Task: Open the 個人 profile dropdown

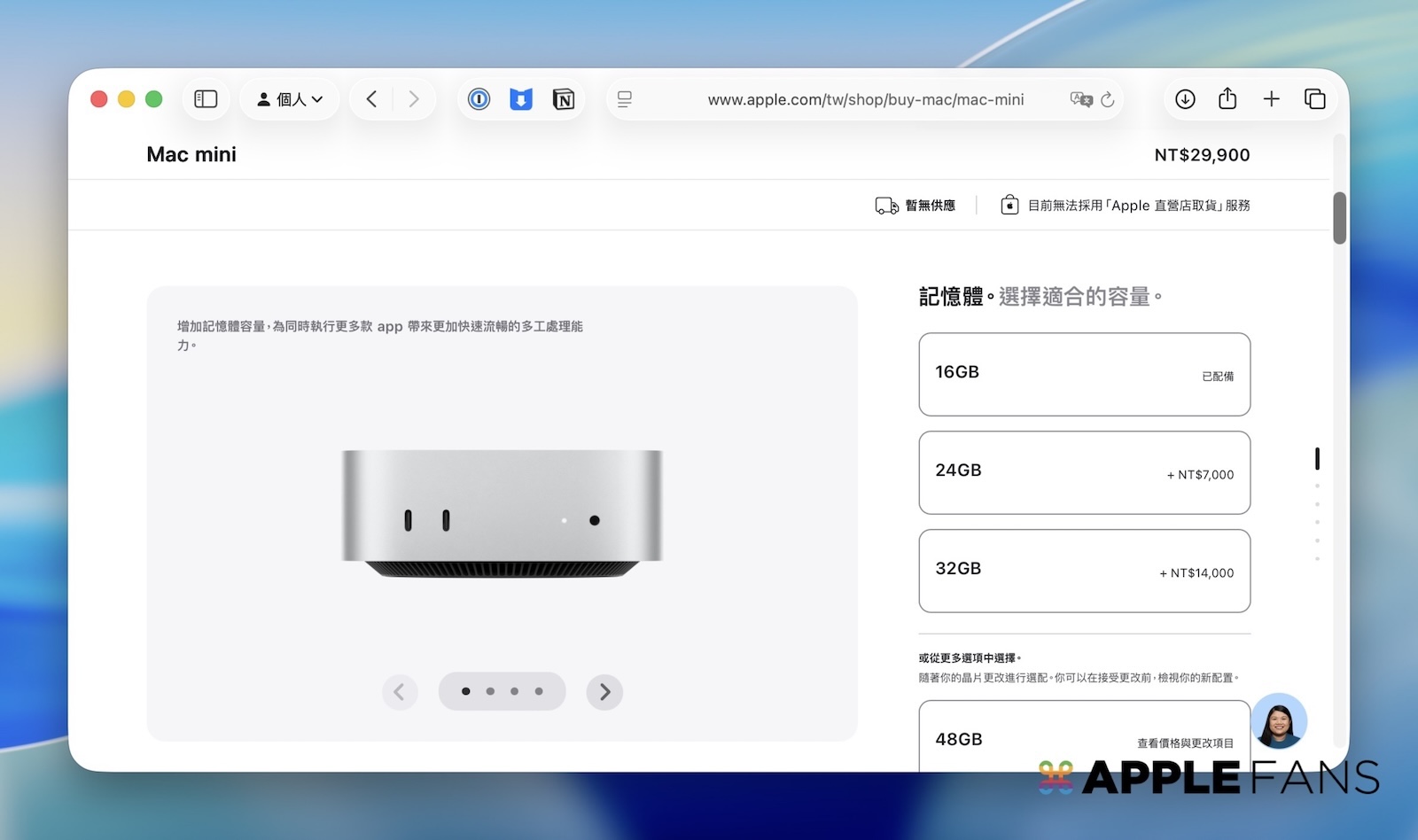Action: pos(290,99)
